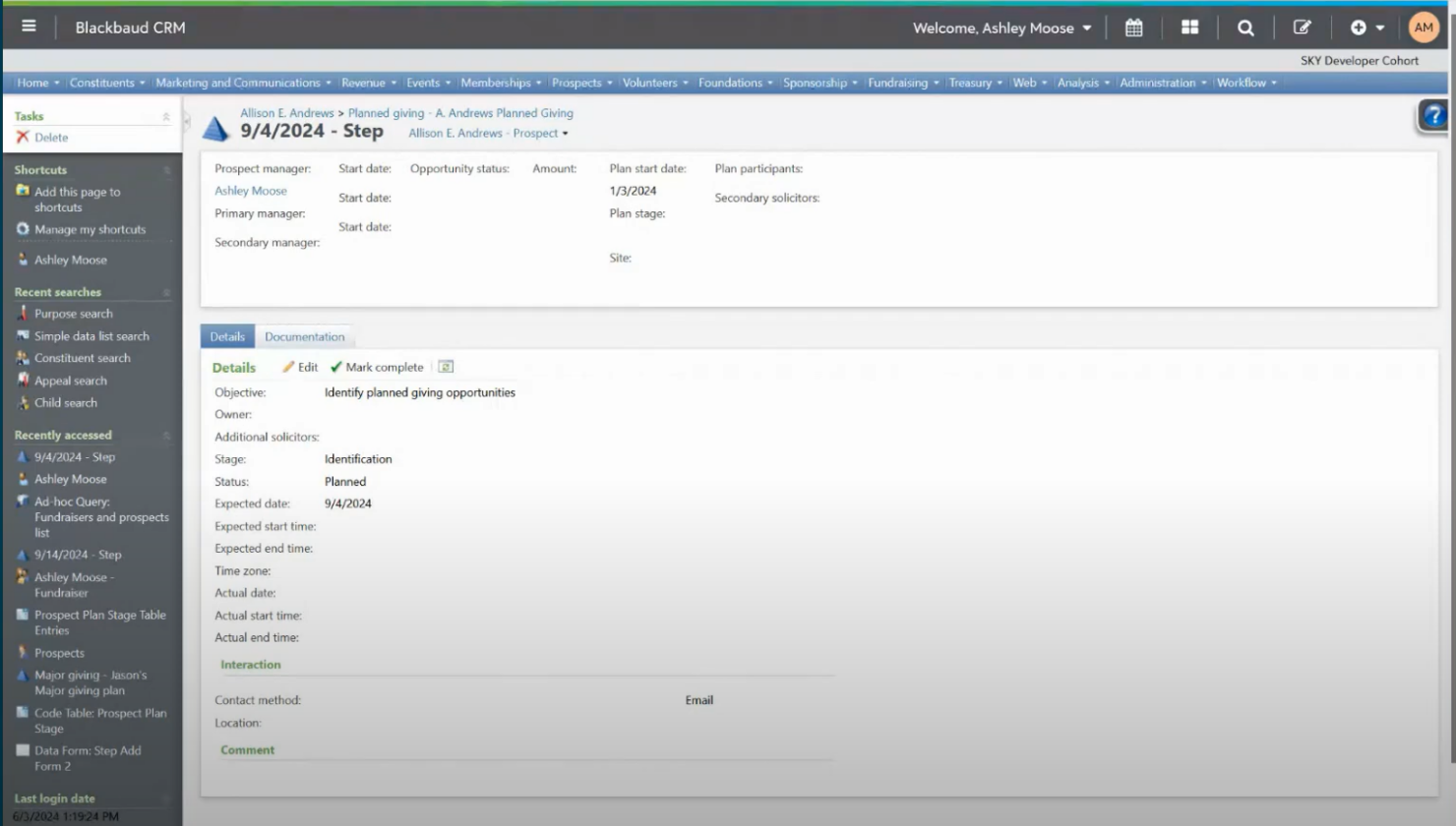Click the Appeal search icon
The height and width of the screenshot is (826, 1456).
(23, 380)
